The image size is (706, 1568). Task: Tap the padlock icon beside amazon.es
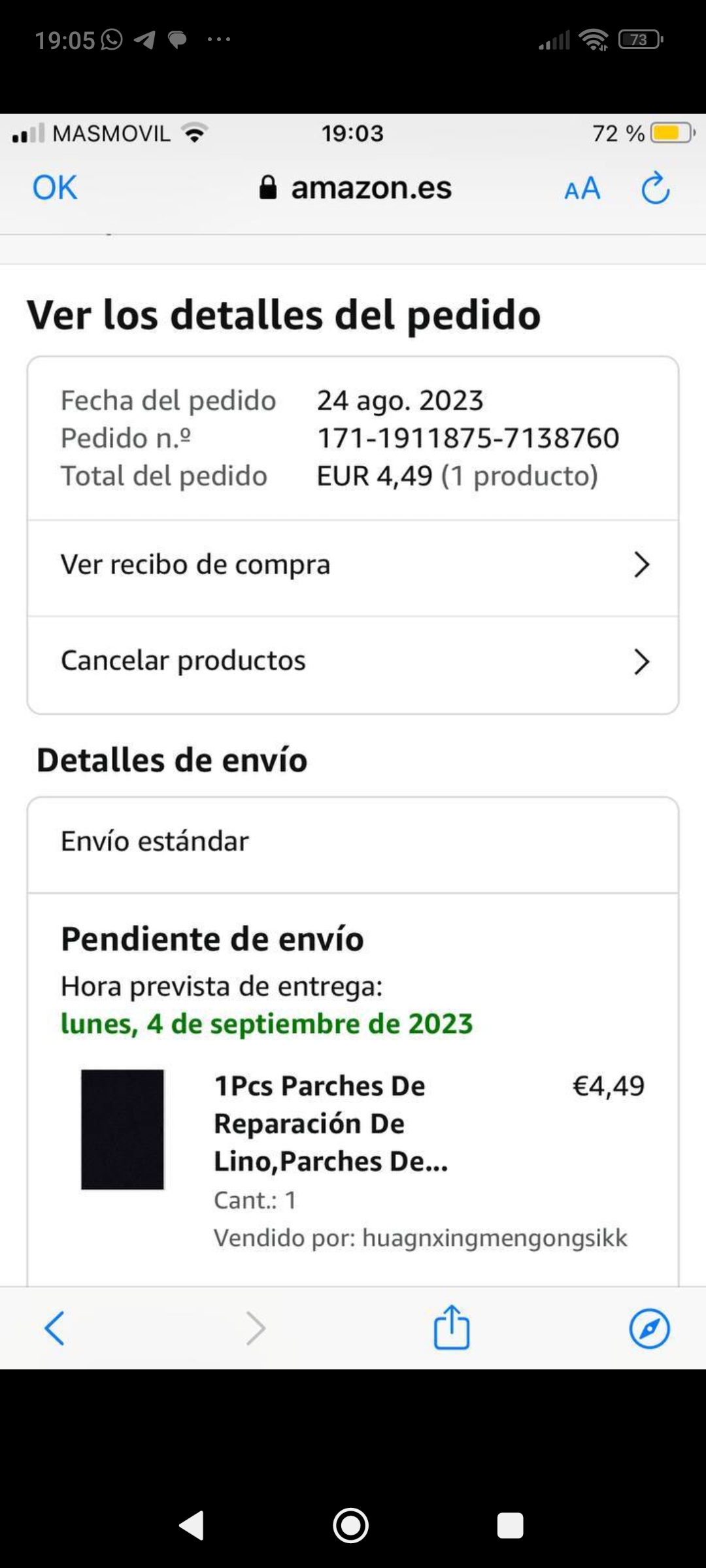pos(268,188)
